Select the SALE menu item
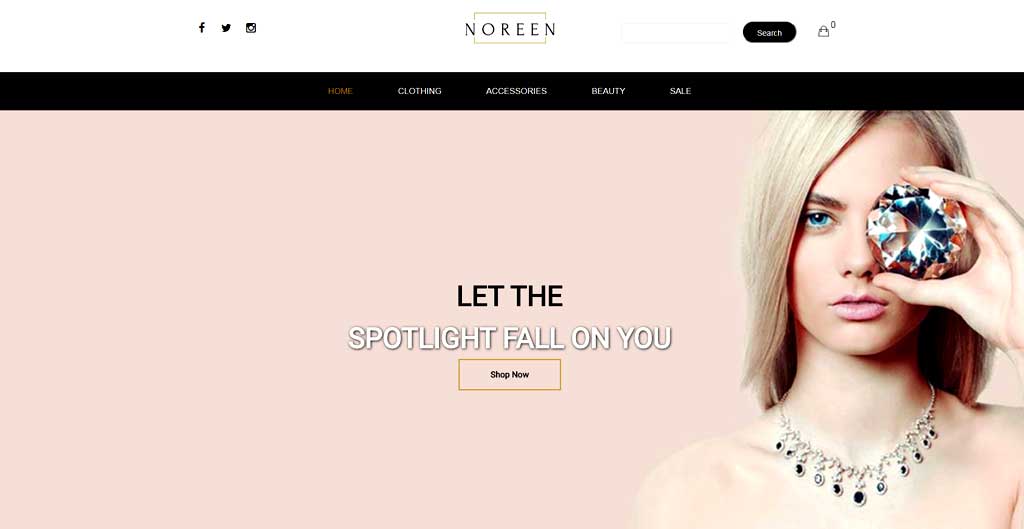This screenshot has width=1024, height=529. point(680,91)
